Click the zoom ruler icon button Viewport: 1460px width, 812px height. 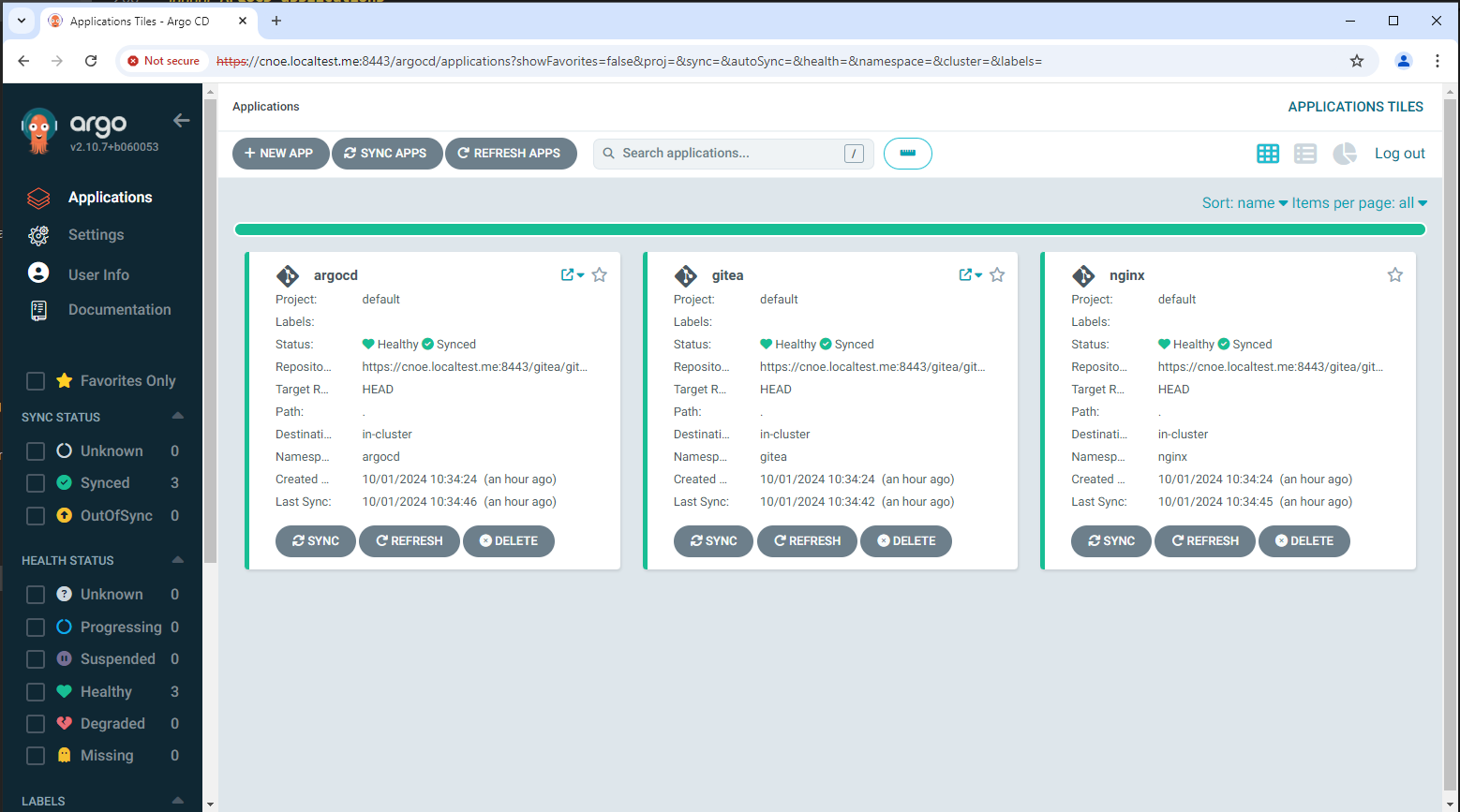[x=907, y=154]
